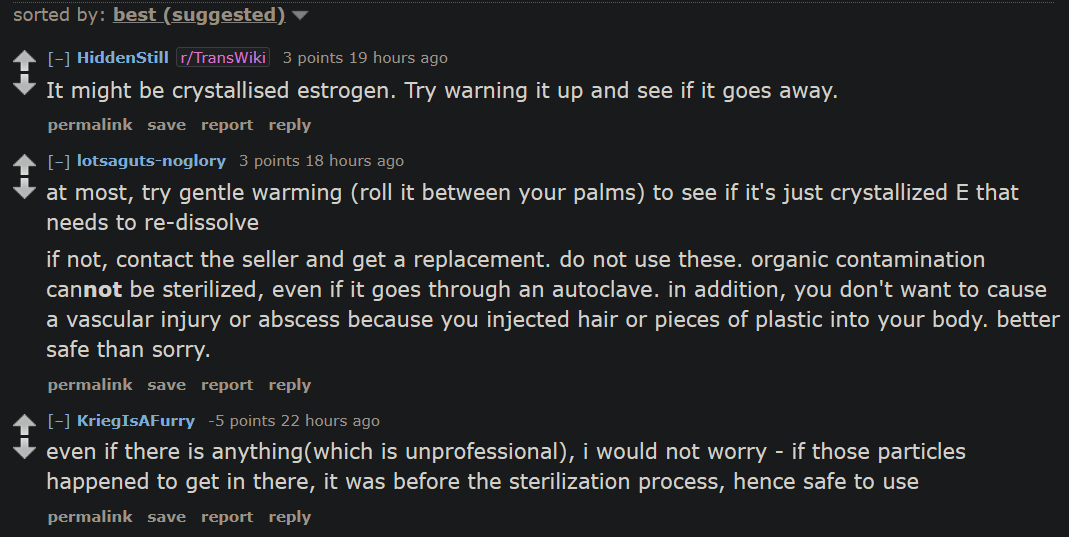Reply to HiddenStill's comment
This screenshot has height=537, width=1069.
pyautogui.click(x=290, y=125)
